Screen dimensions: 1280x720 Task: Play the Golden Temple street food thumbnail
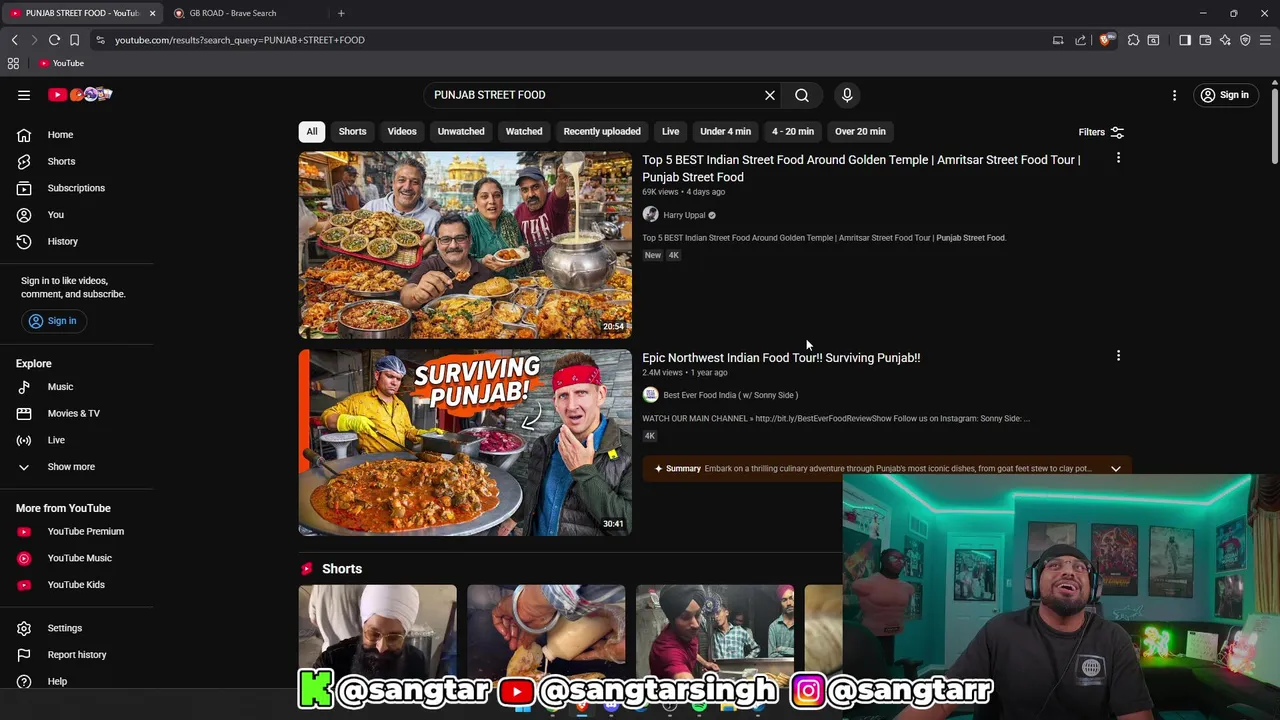pos(465,245)
